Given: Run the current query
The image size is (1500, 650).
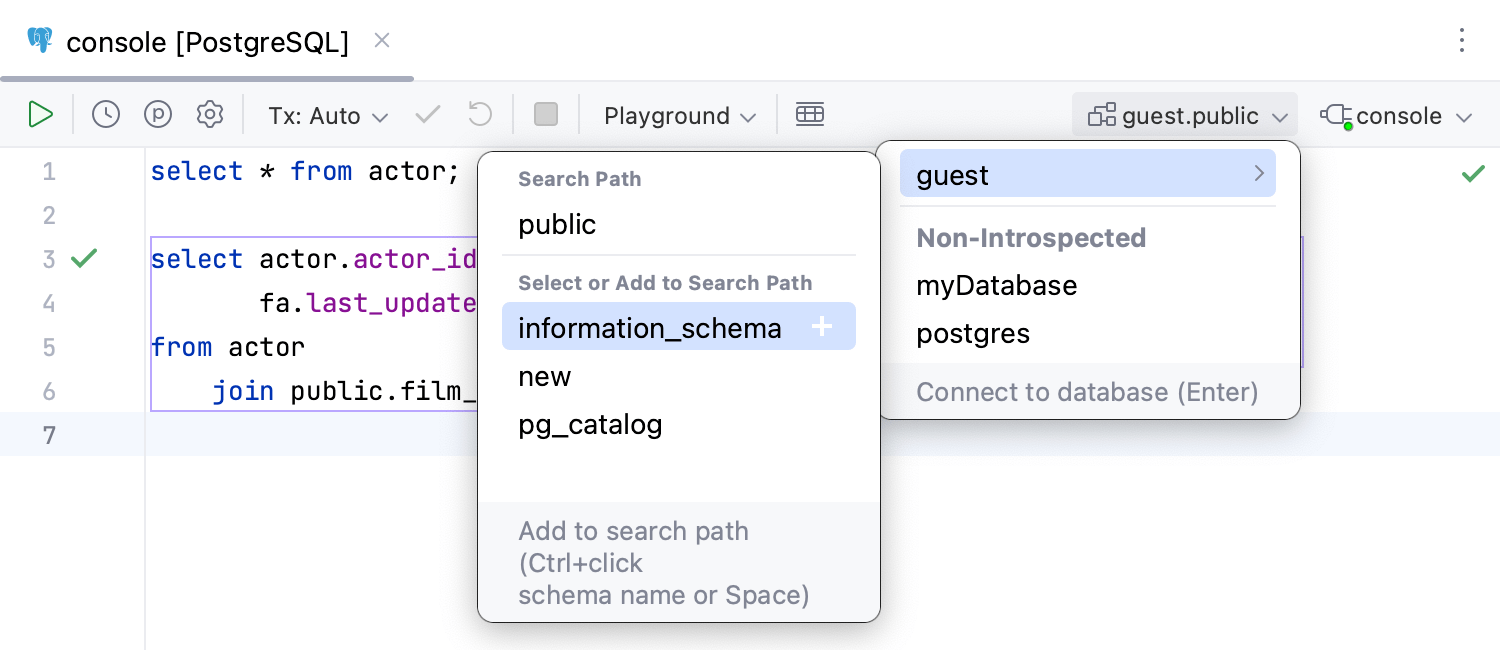Looking at the screenshot, I should (41, 114).
